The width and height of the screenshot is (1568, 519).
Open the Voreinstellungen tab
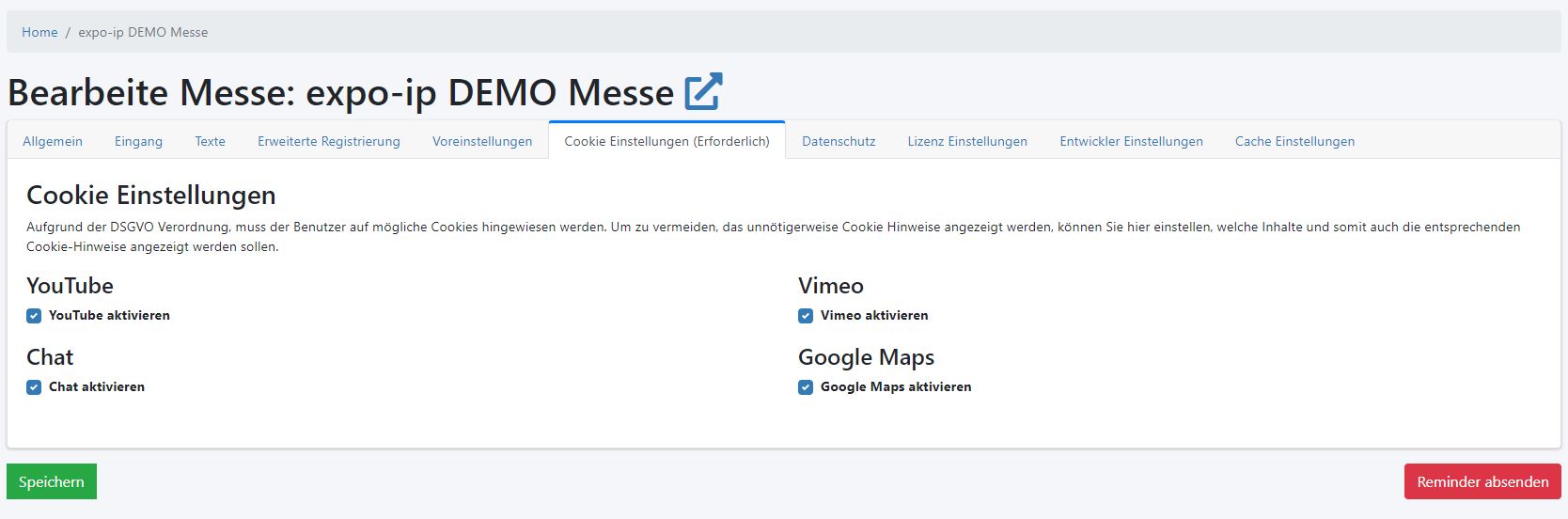point(482,141)
